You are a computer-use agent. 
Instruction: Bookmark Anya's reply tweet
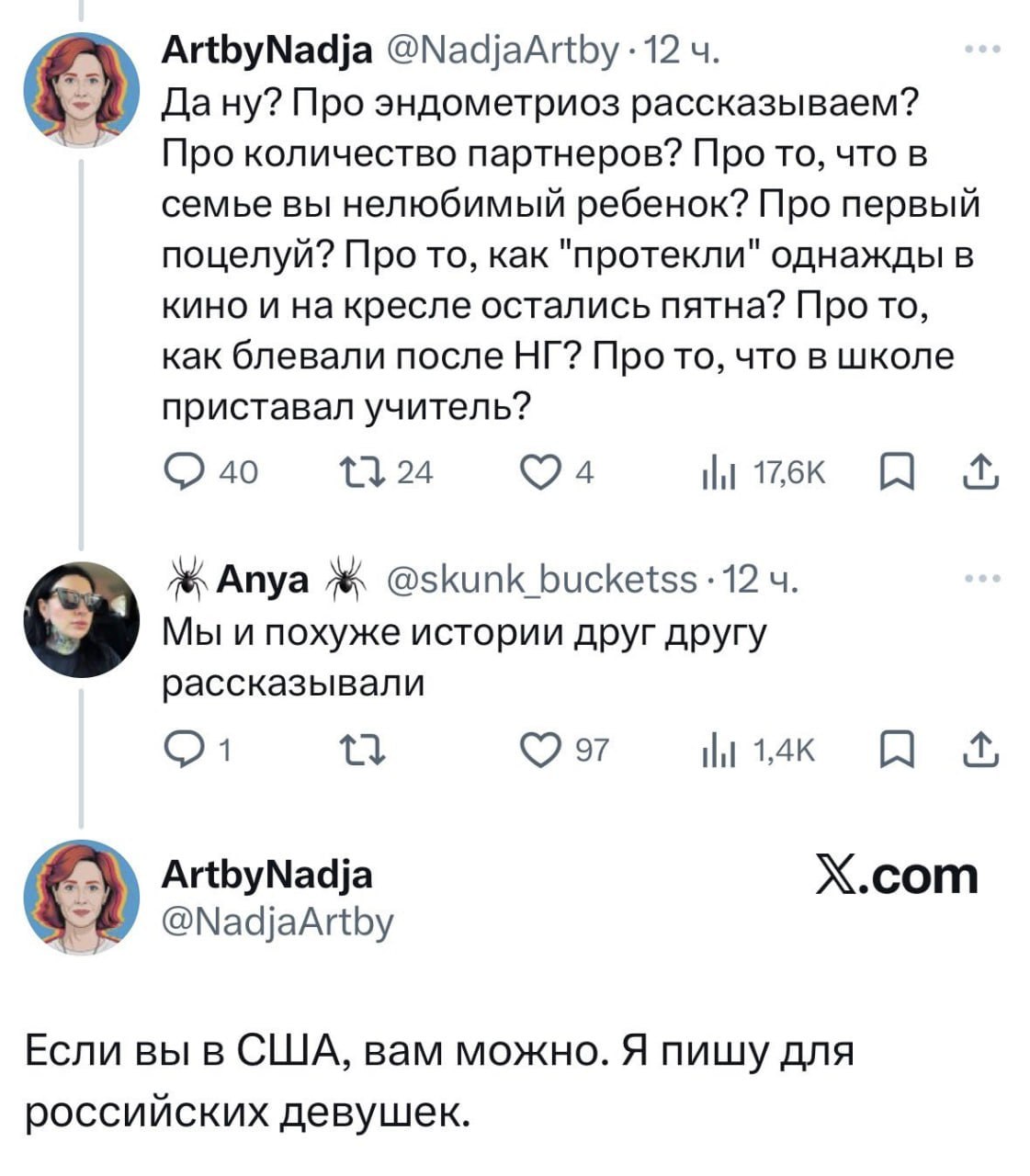pos(892,751)
